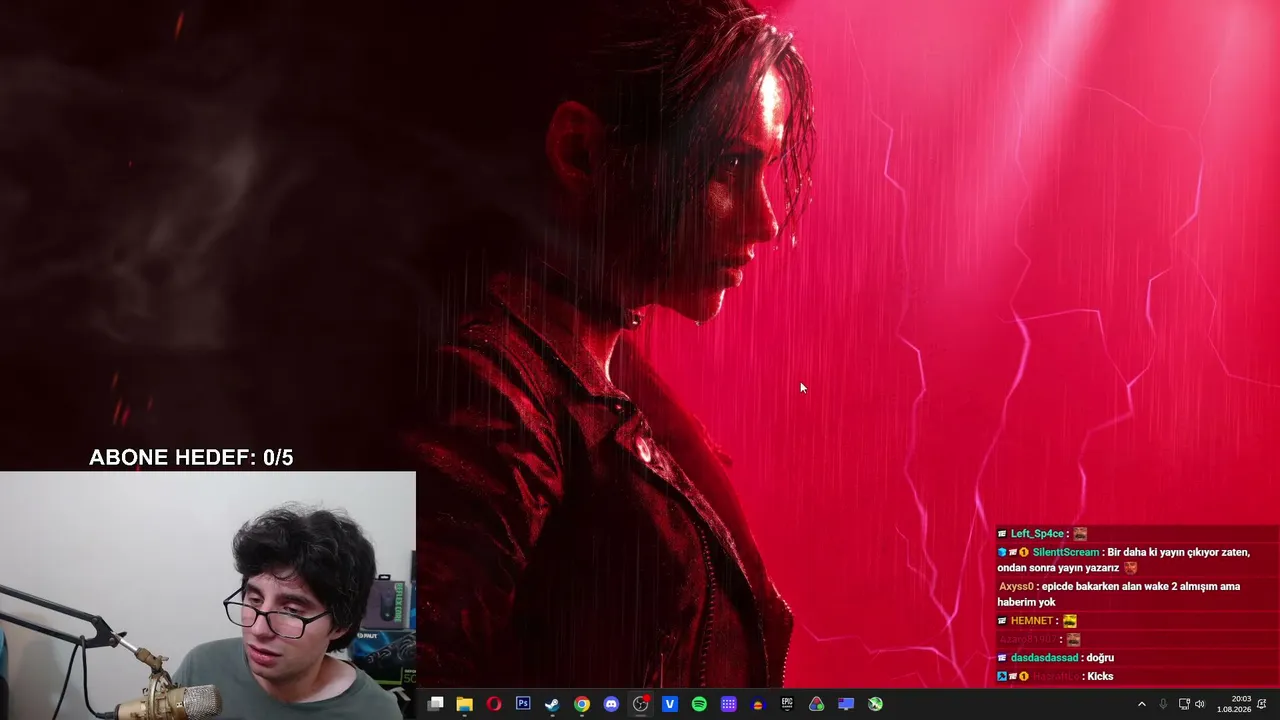
Task: Launch the Epic Games Launcher
Action: coord(787,704)
